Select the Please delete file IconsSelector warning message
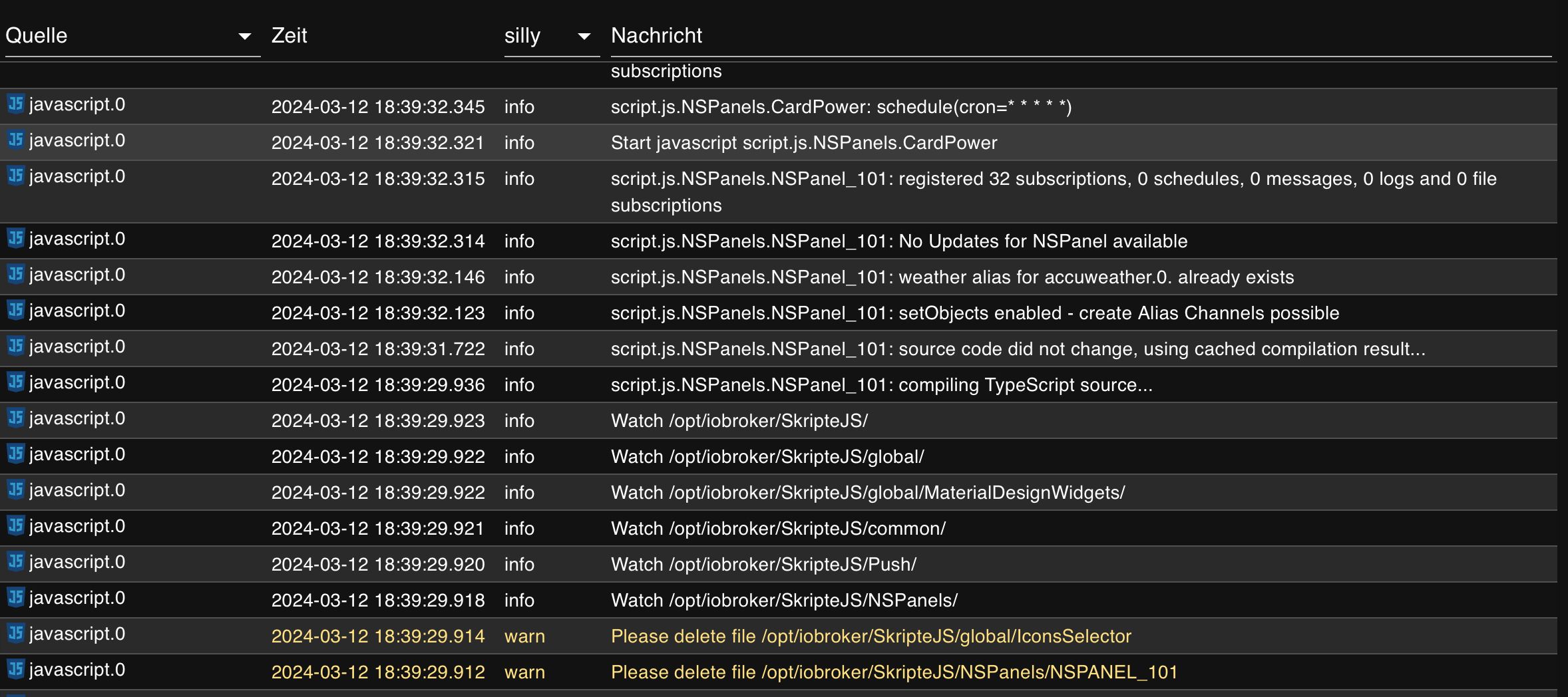The image size is (1568, 697). point(871,636)
